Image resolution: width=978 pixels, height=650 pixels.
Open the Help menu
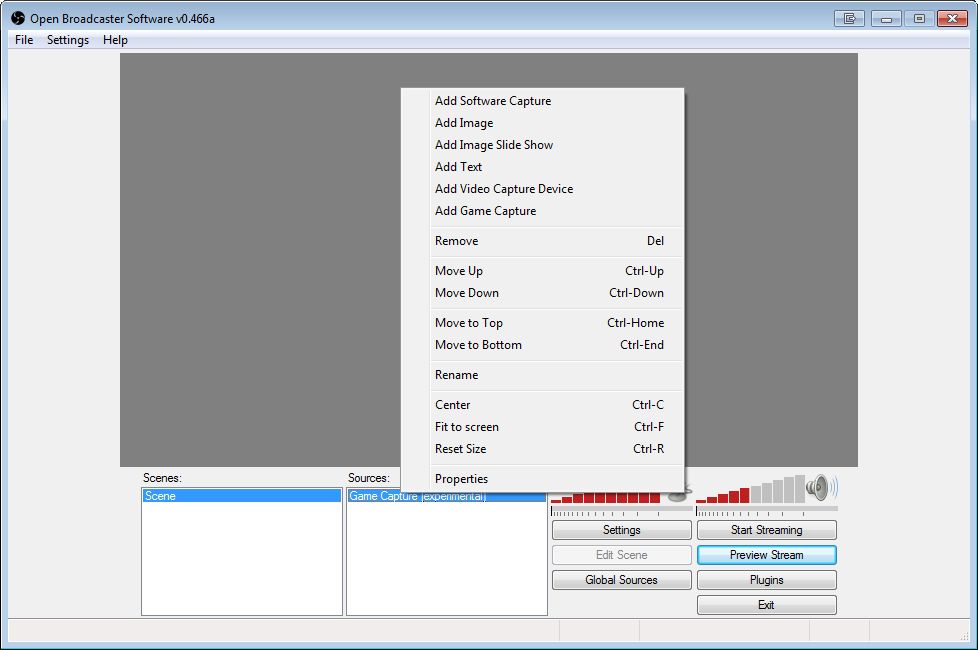click(115, 40)
